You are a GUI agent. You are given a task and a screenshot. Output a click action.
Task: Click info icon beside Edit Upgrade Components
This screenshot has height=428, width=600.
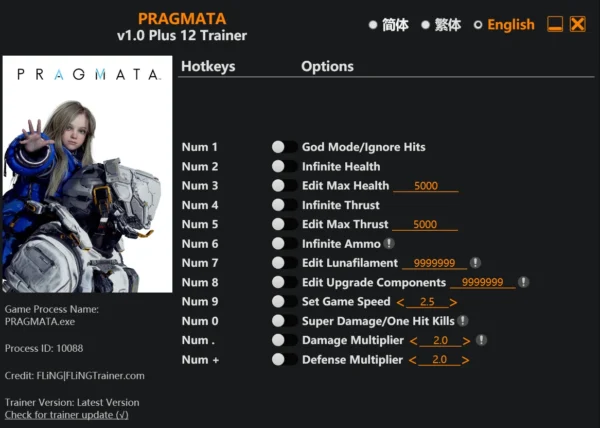point(523,282)
